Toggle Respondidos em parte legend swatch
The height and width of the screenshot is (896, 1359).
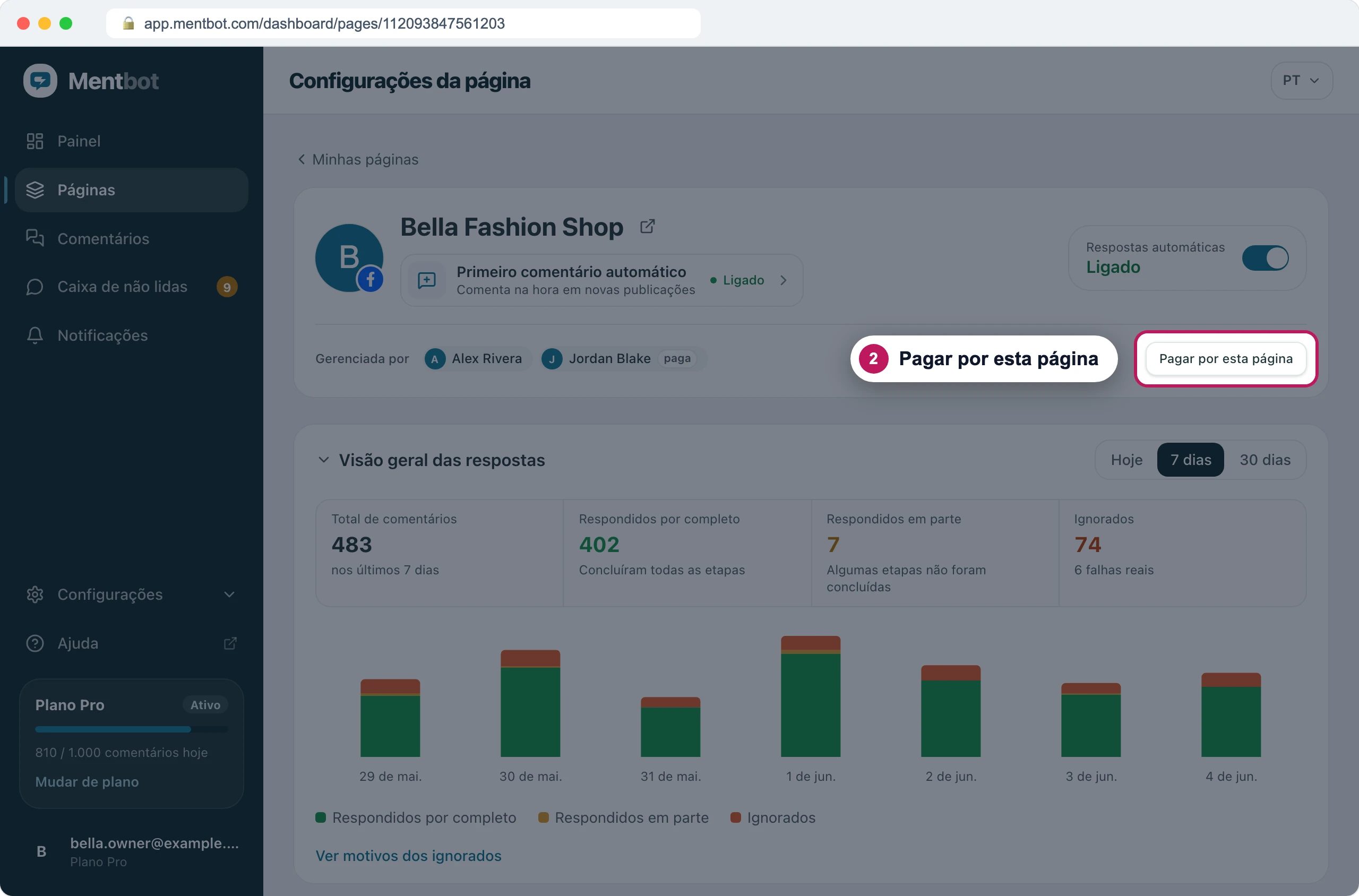(x=544, y=818)
